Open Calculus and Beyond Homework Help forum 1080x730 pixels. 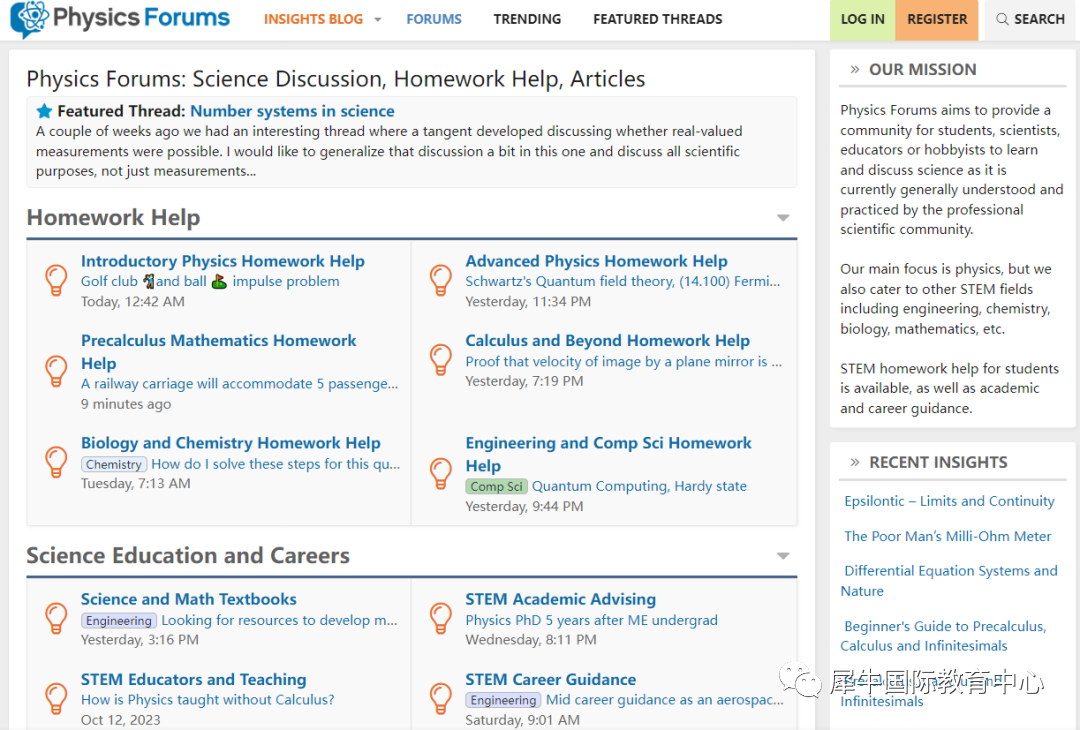pyautogui.click(x=608, y=340)
